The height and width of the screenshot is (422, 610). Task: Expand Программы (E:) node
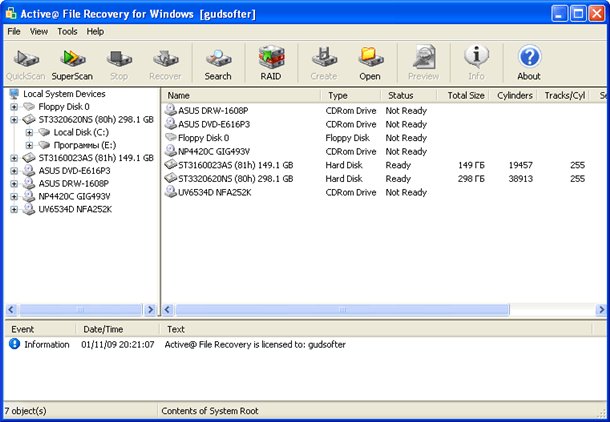(x=29, y=145)
